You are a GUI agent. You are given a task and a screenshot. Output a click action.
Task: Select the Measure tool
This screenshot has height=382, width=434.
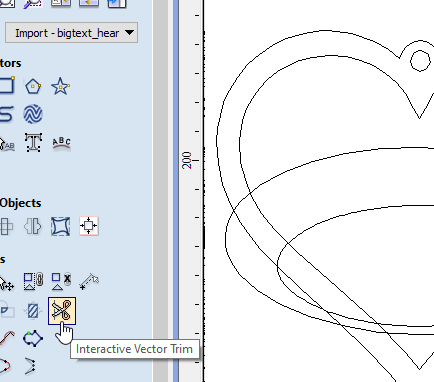point(89,281)
